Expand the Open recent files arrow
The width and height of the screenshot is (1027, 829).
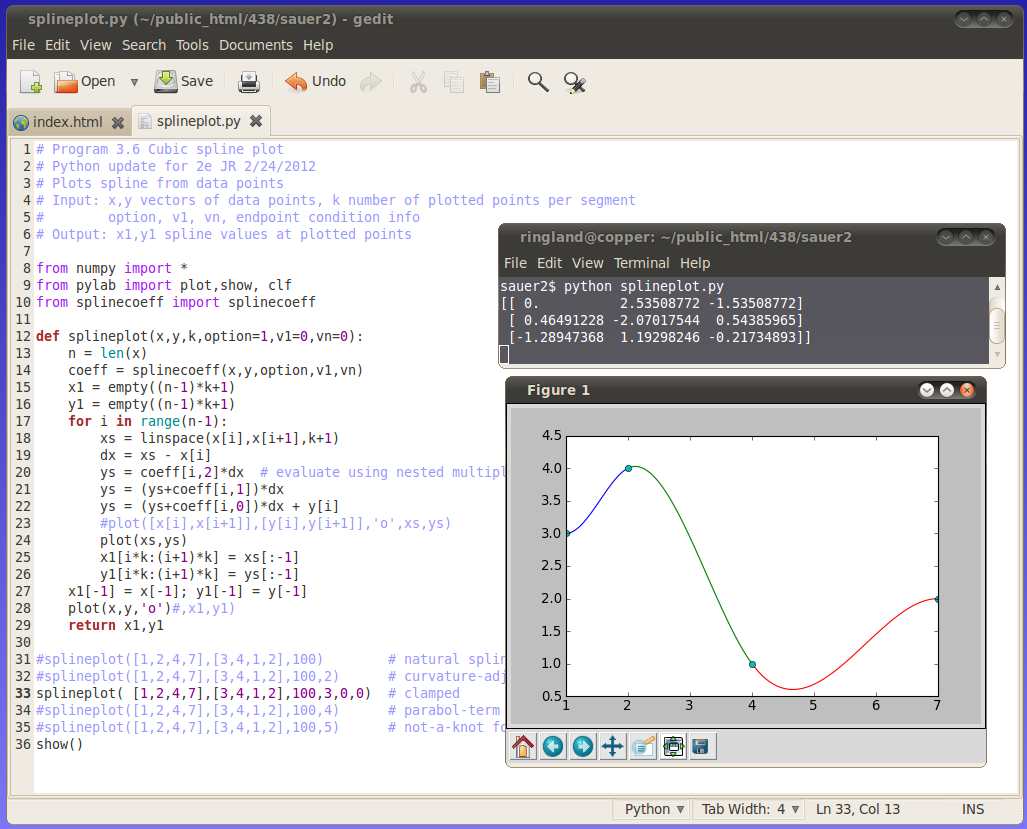tap(134, 83)
